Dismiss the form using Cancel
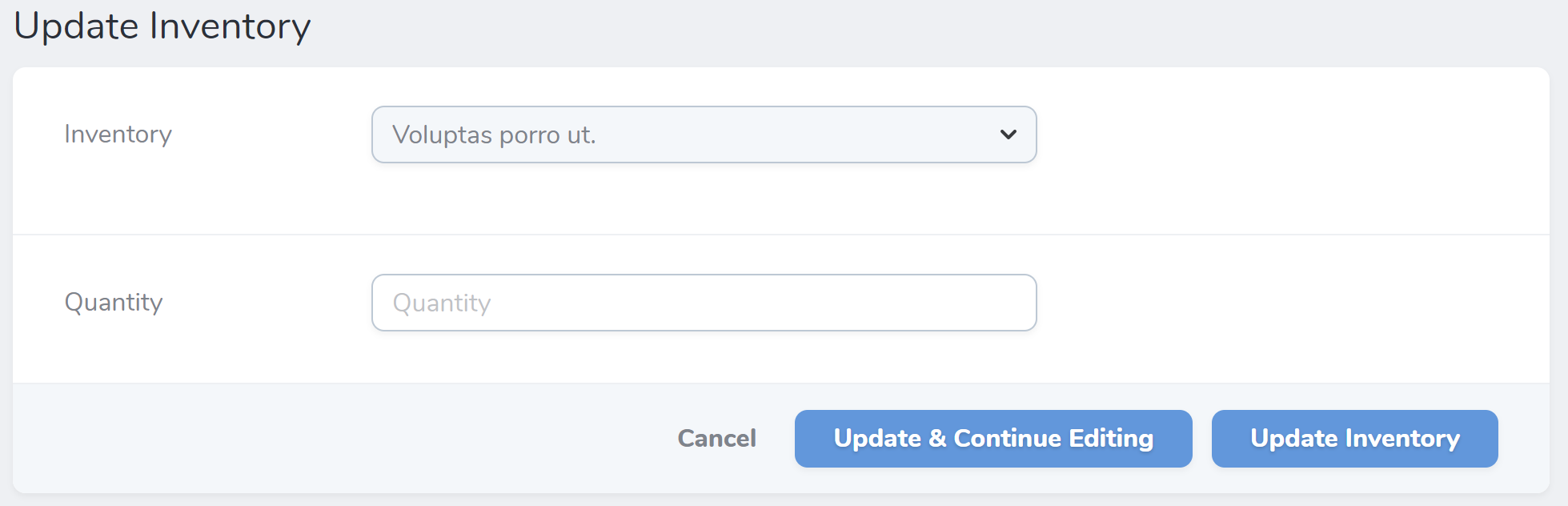This screenshot has width=1568, height=506. click(716, 438)
